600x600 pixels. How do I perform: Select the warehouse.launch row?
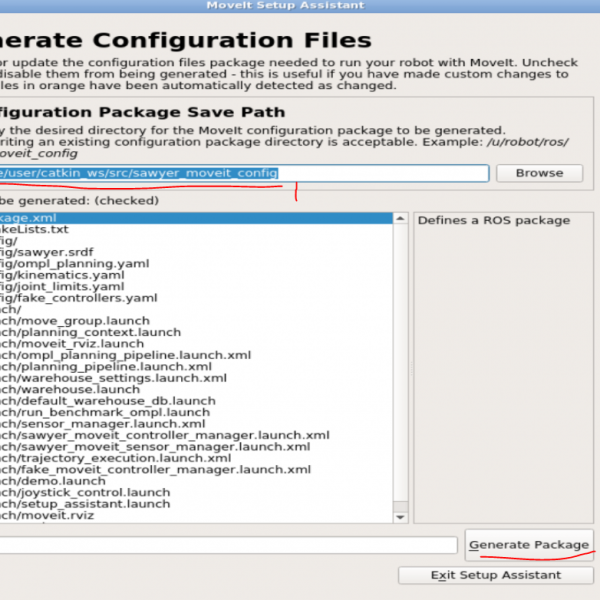[x=196, y=390]
